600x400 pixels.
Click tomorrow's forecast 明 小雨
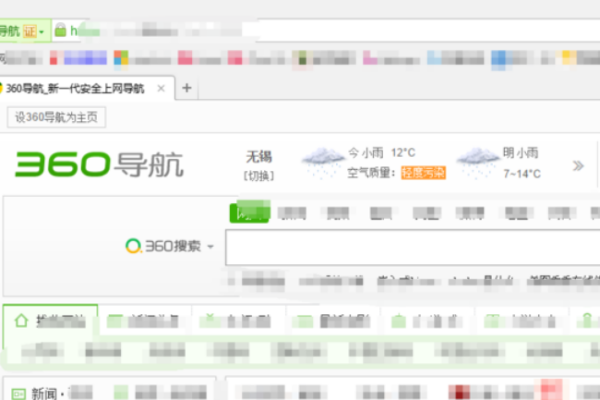520,153
